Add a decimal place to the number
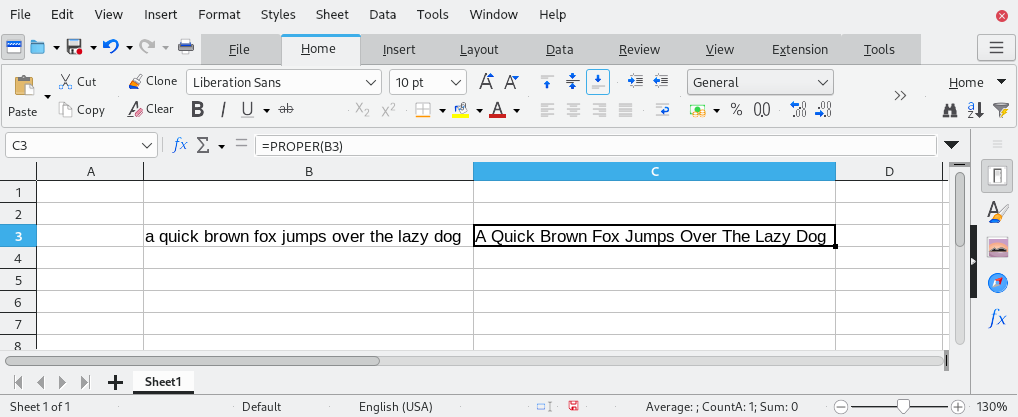The width and height of the screenshot is (1018, 417). pyautogui.click(x=798, y=110)
